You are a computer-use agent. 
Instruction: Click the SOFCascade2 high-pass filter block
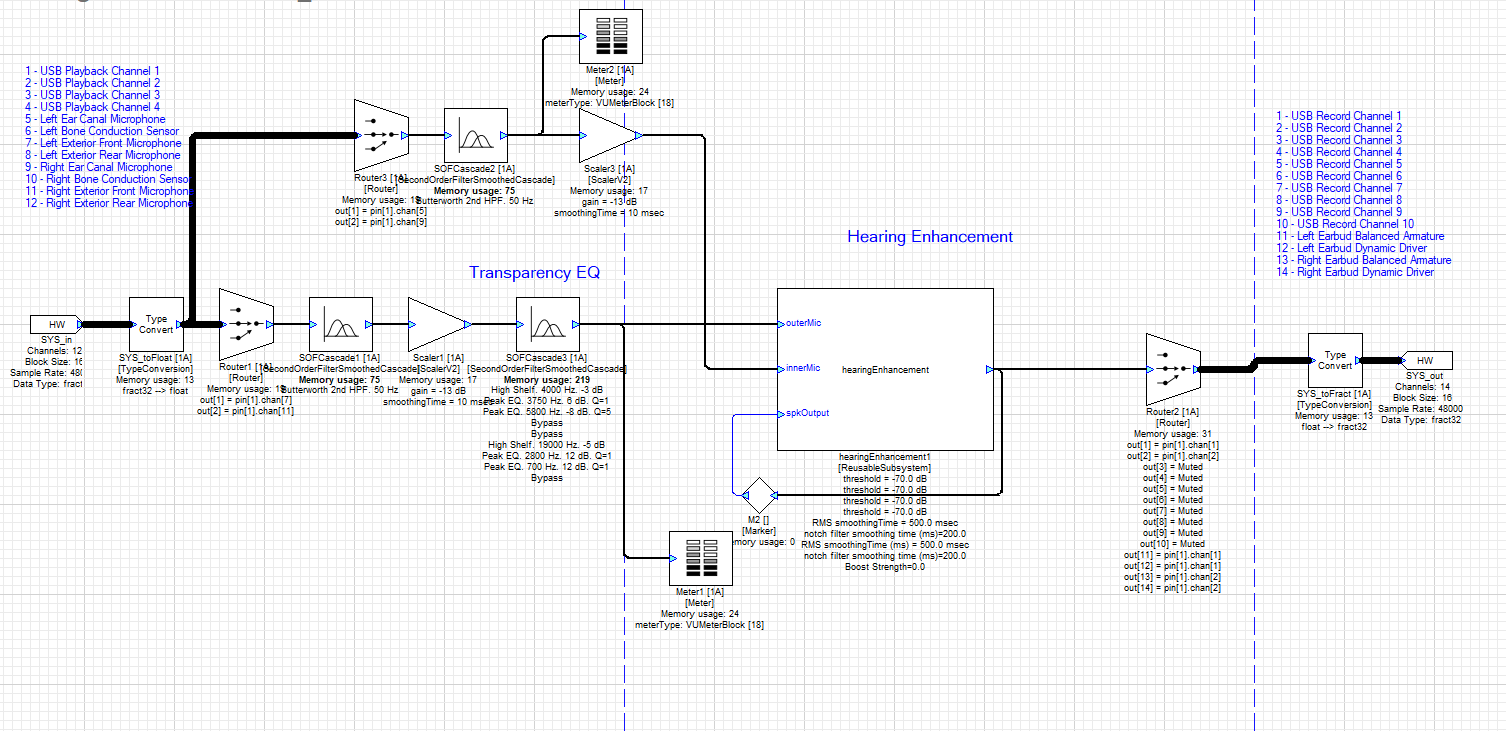(x=476, y=134)
